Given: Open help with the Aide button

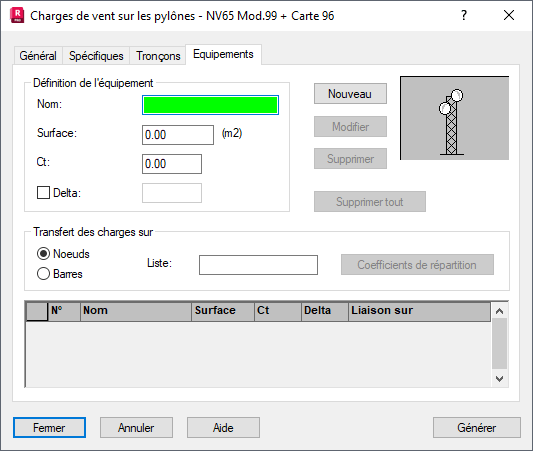Looking at the screenshot, I should click(x=223, y=428).
